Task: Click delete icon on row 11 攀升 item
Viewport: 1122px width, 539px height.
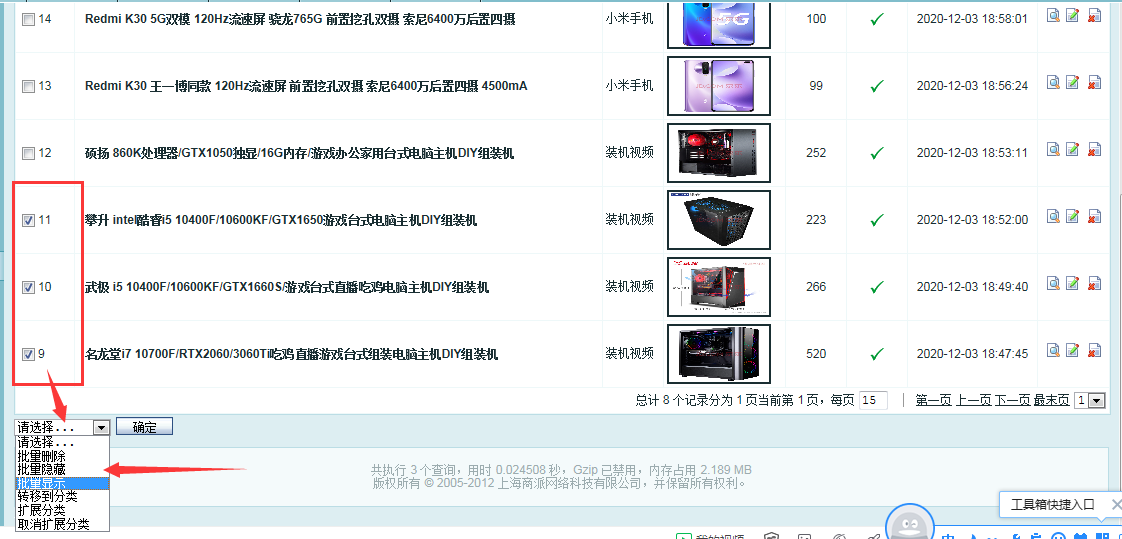Action: pyautogui.click(x=1094, y=216)
